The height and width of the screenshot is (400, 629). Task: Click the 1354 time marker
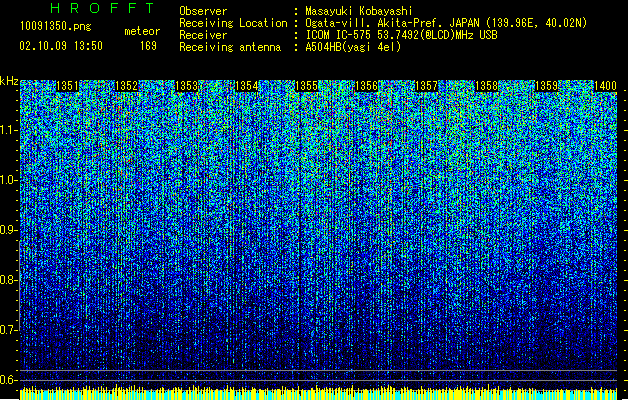pos(246,86)
